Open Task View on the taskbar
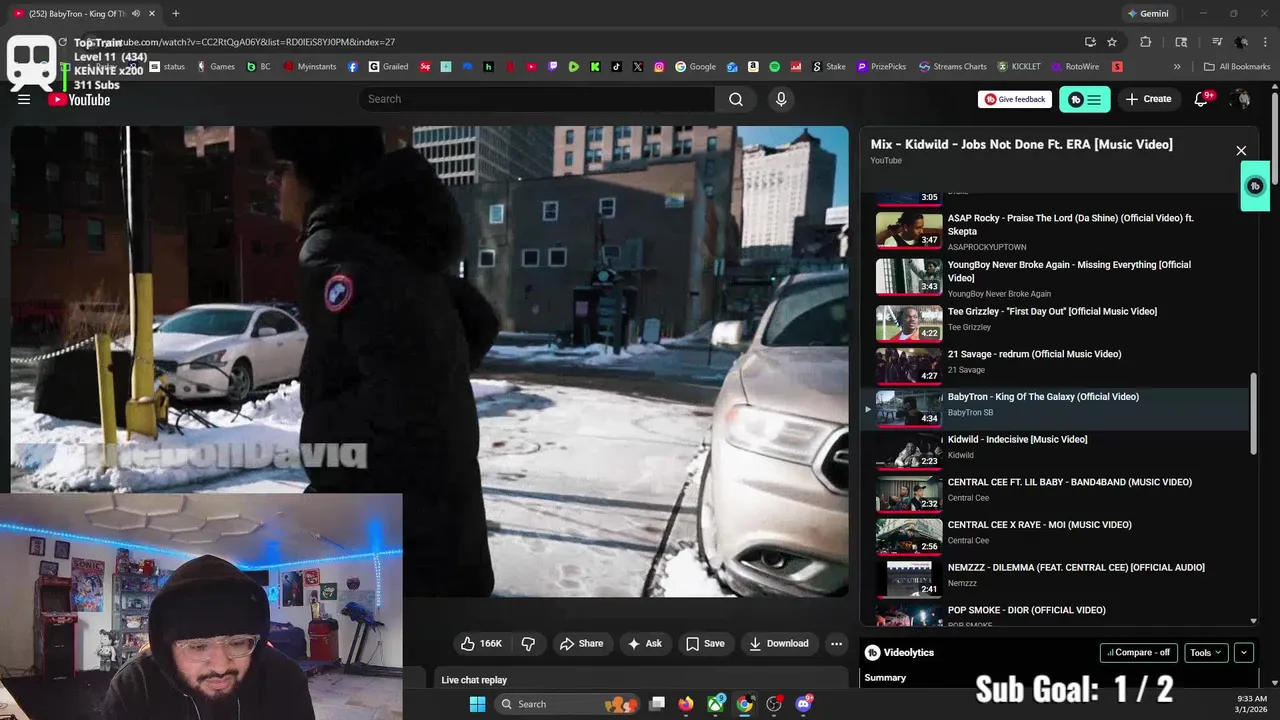This screenshot has height=720, width=1280. 657,704
